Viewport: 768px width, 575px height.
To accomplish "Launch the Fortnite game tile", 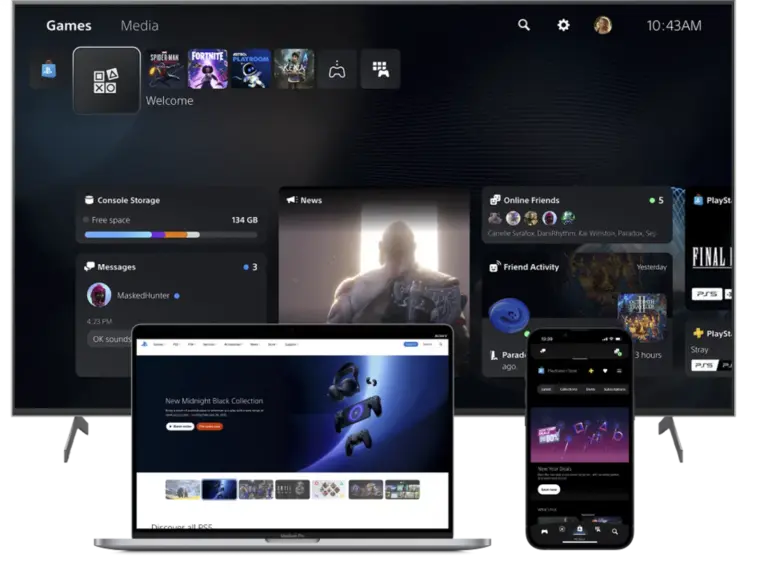I will coord(208,69).
